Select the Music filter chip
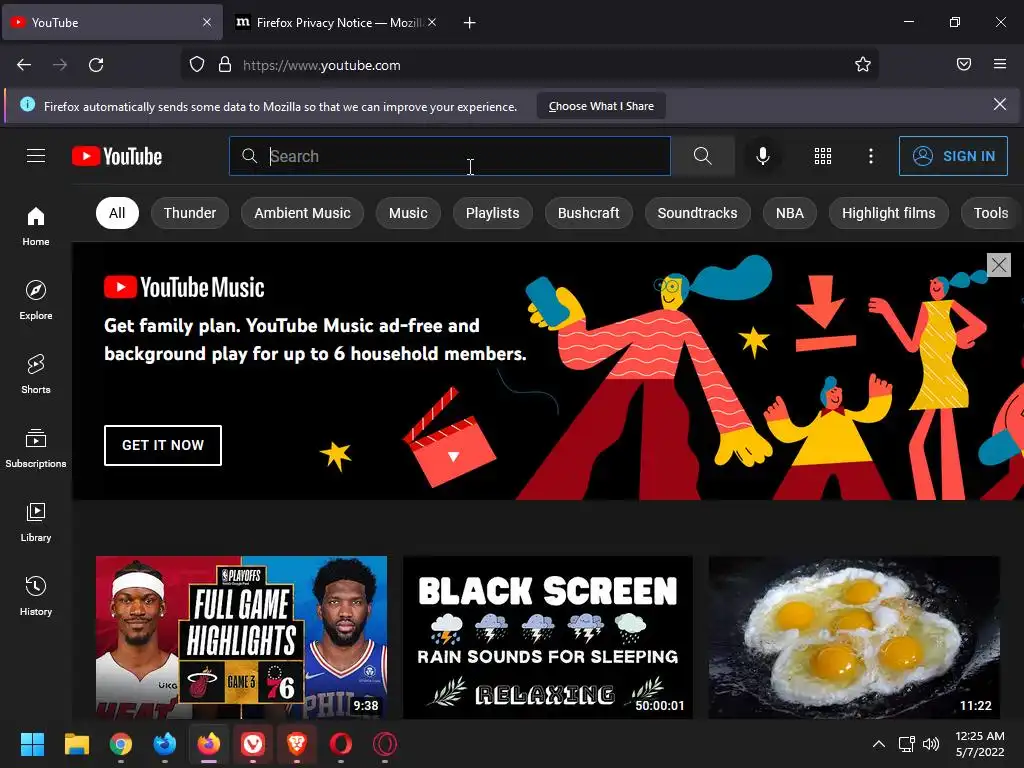Screen dimensions: 1024x768 [x=408, y=213]
